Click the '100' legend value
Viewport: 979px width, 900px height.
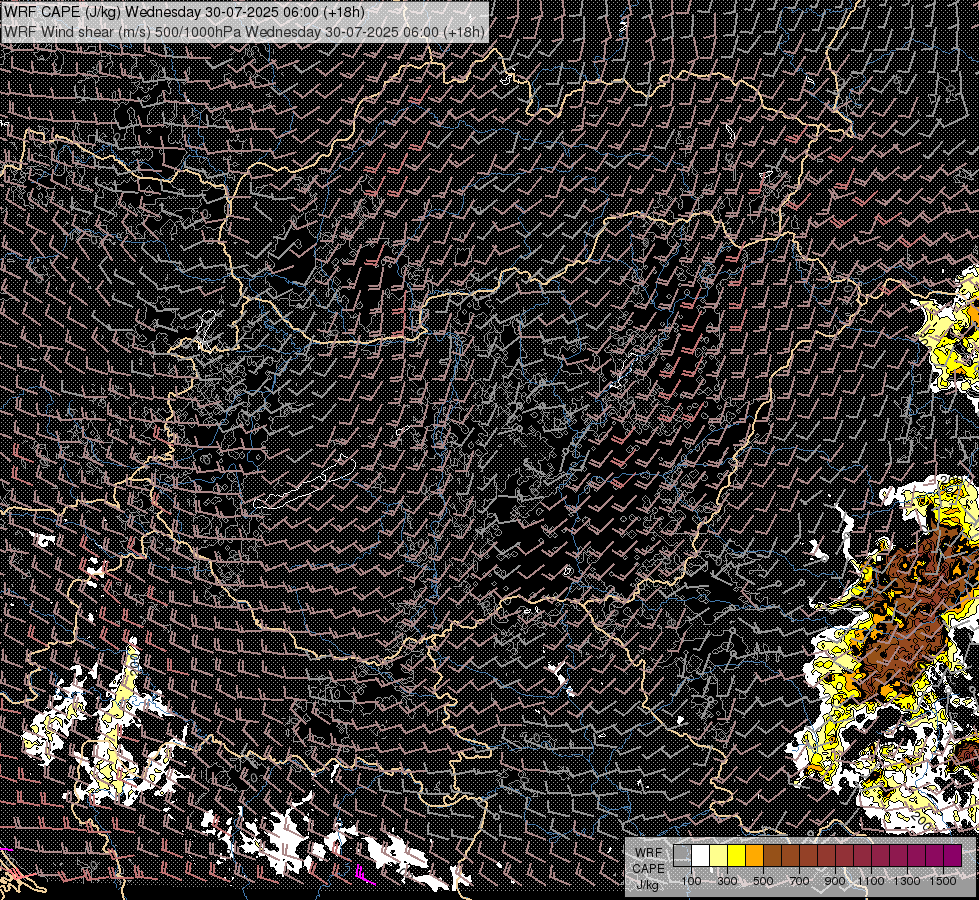tap(691, 881)
